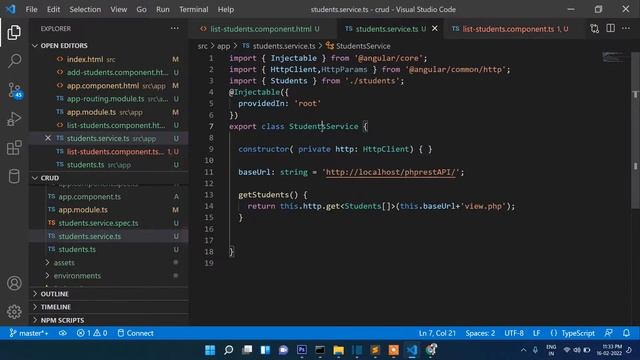This screenshot has width=640, height=360.
Task: Follow the localhost phprestAPI URL link
Action: (x=391, y=172)
